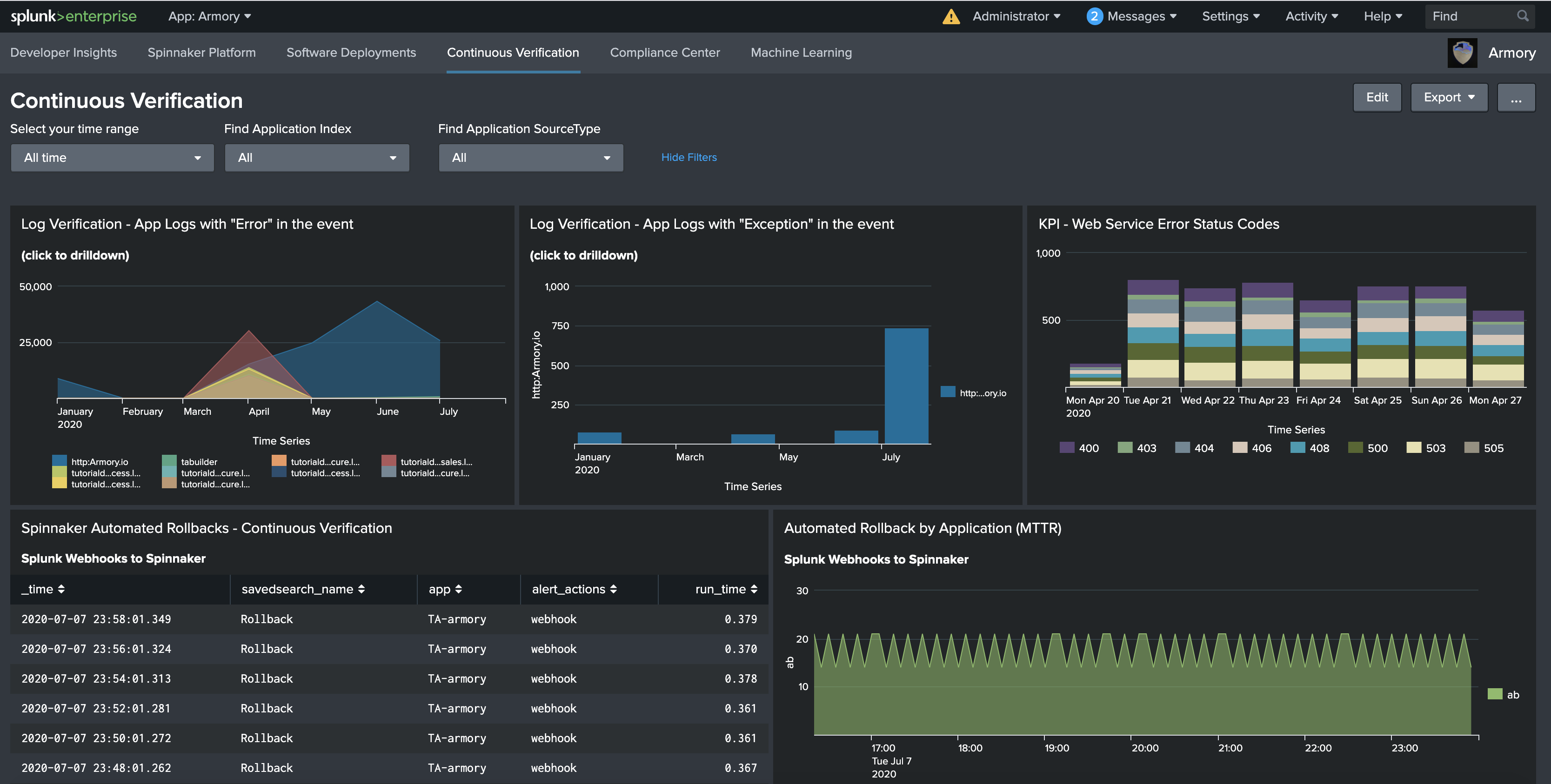Open the Administrator menu
Screen dimensions: 1551x784
click(1016, 16)
